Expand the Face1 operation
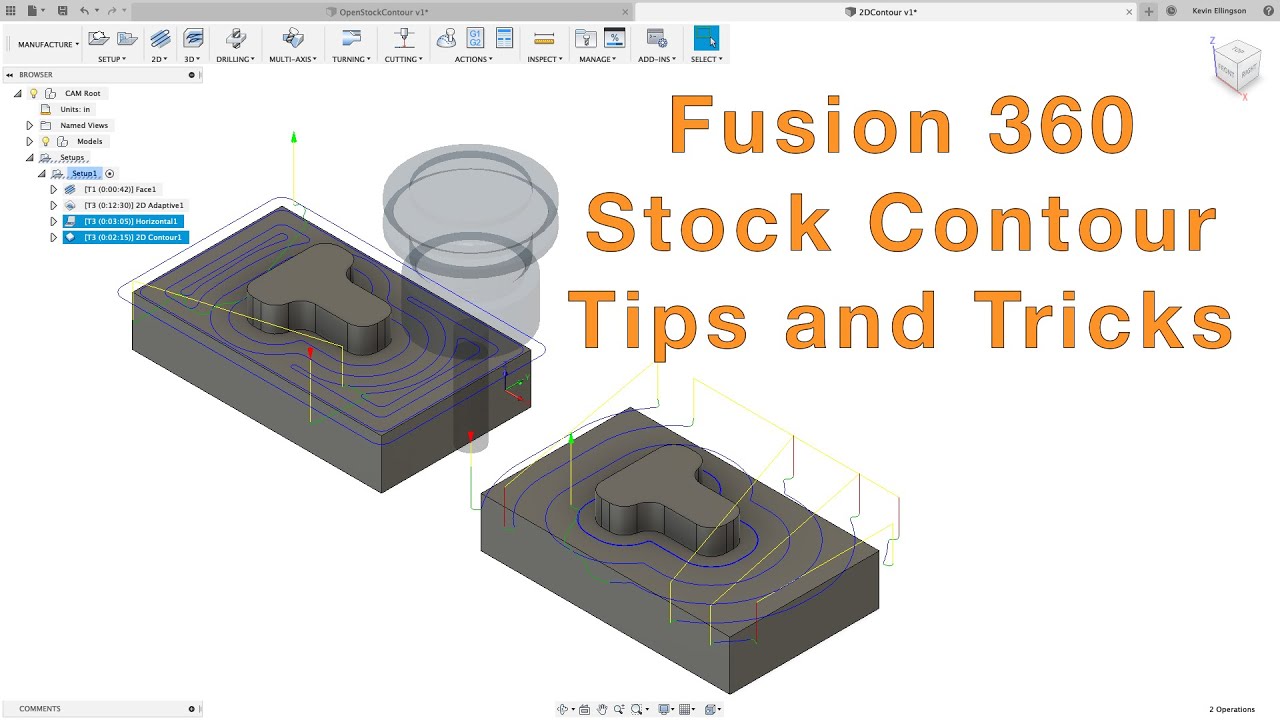The image size is (1280, 720). point(54,189)
